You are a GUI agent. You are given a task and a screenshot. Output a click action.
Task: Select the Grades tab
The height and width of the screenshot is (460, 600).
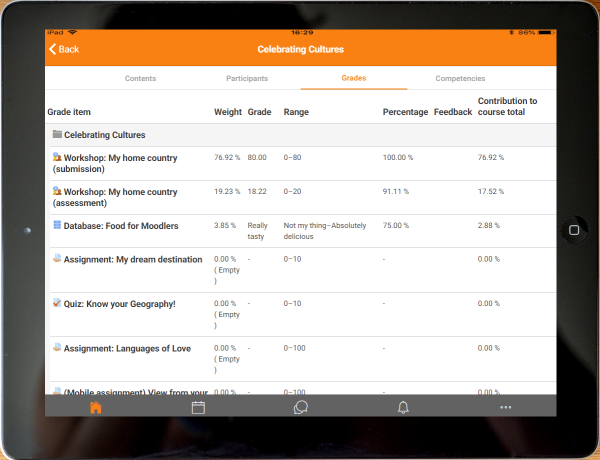353,78
